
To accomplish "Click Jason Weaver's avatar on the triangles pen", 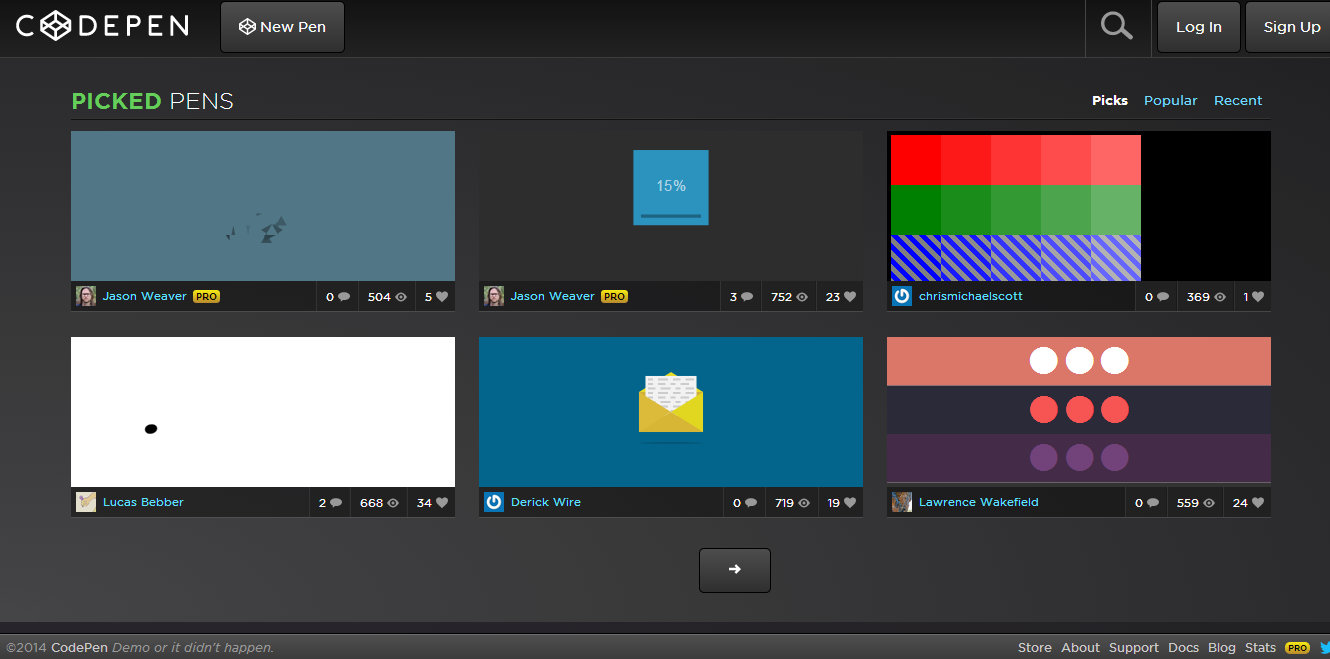I will (86, 296).
